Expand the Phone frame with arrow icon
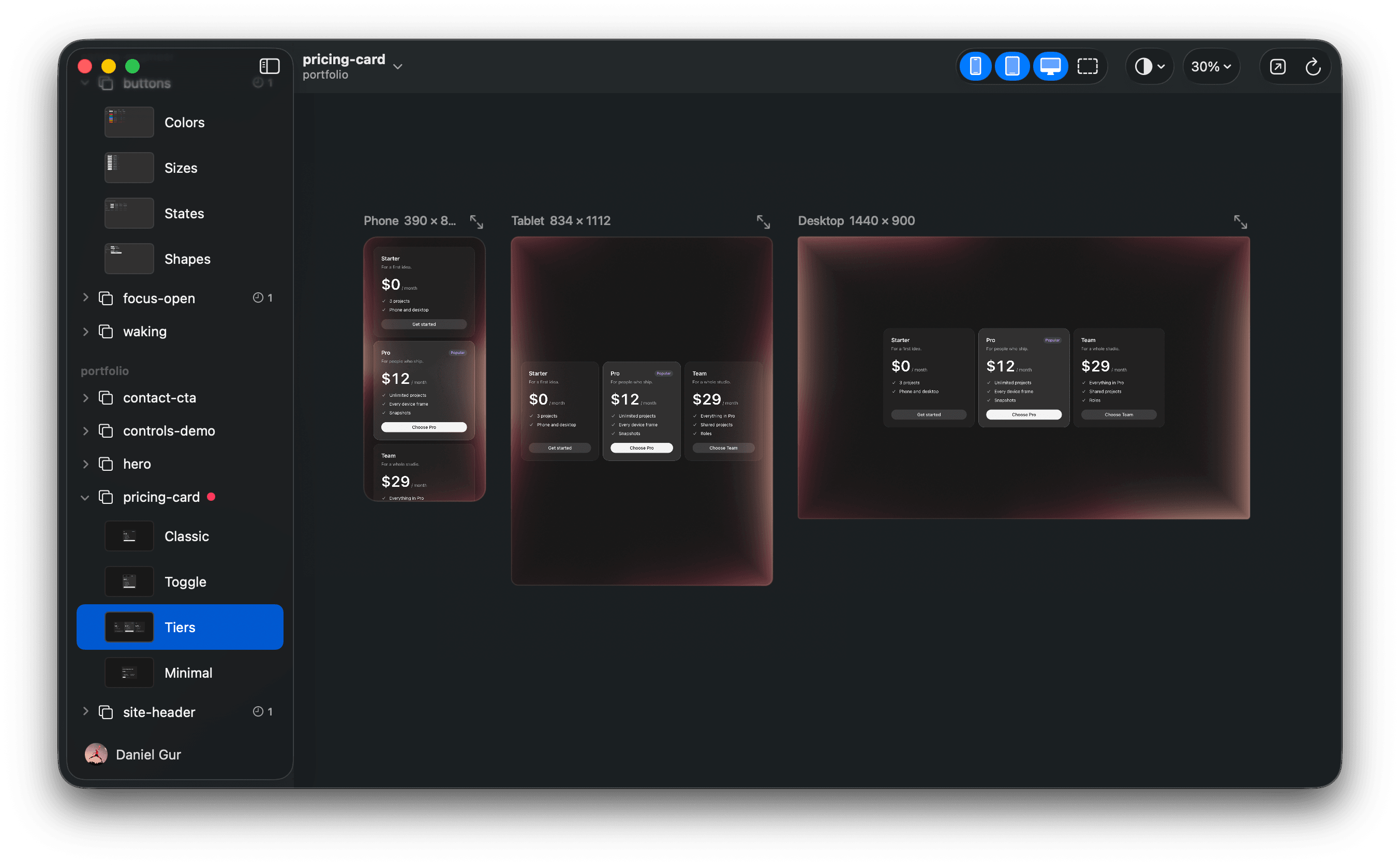 [476, 222]
